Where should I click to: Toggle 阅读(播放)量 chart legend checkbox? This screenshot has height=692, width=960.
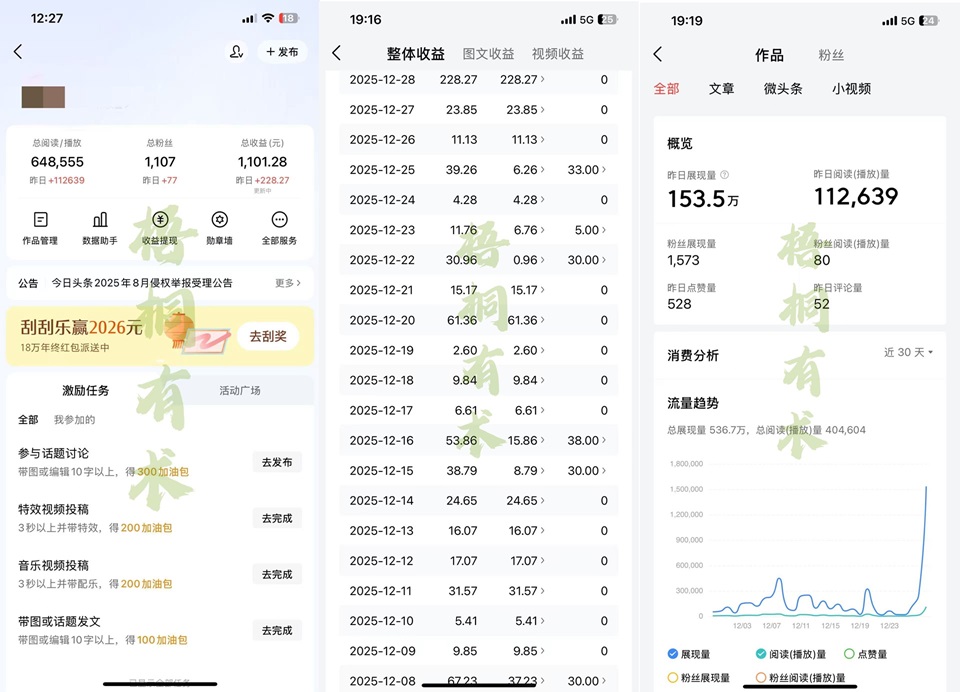point(762,654)
